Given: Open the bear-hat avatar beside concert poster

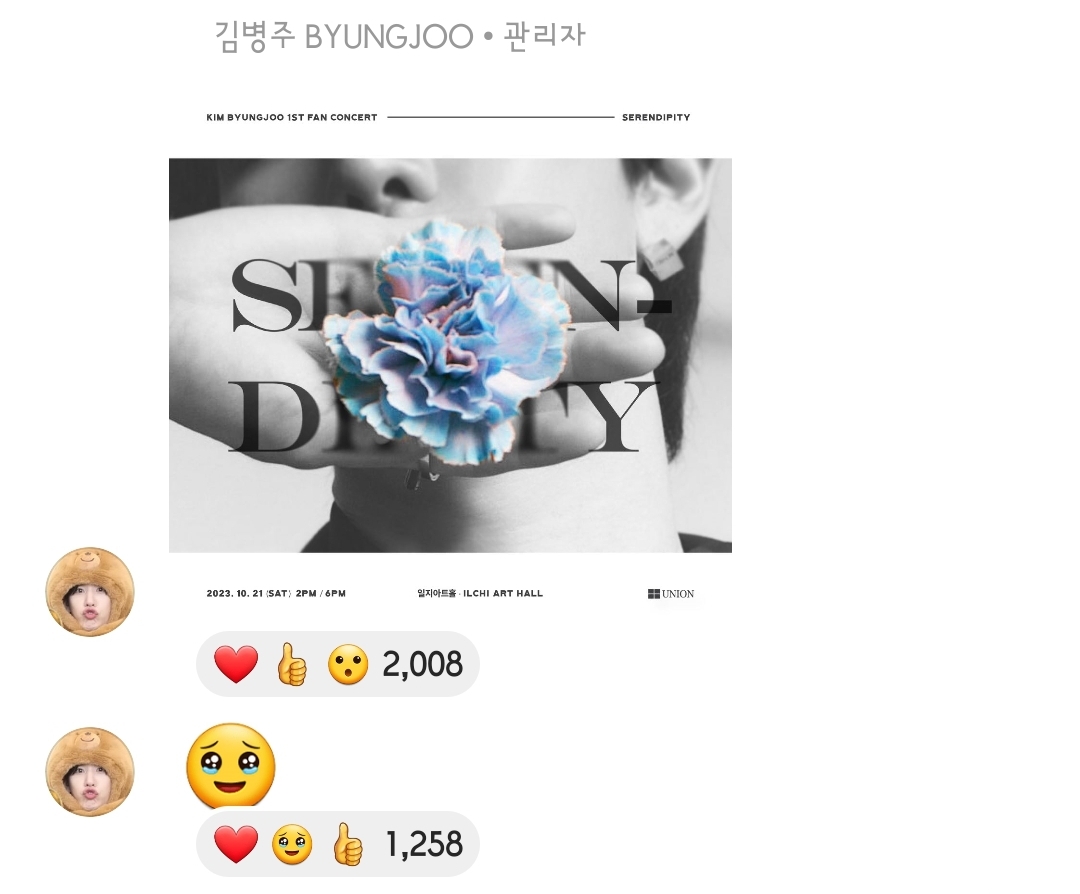Looking at the screenshot, I should [90, 592].
